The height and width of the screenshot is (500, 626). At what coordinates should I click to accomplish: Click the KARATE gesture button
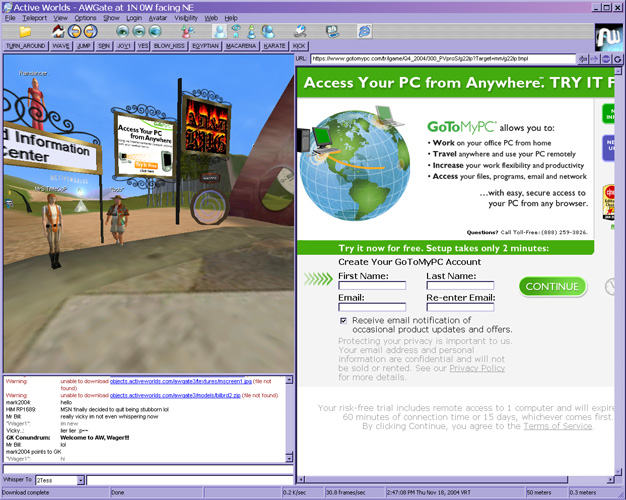coord(275,46)
